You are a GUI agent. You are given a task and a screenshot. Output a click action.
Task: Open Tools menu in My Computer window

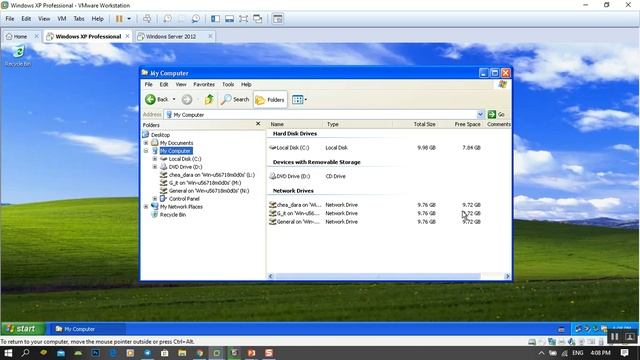click(x=228, y=84)
